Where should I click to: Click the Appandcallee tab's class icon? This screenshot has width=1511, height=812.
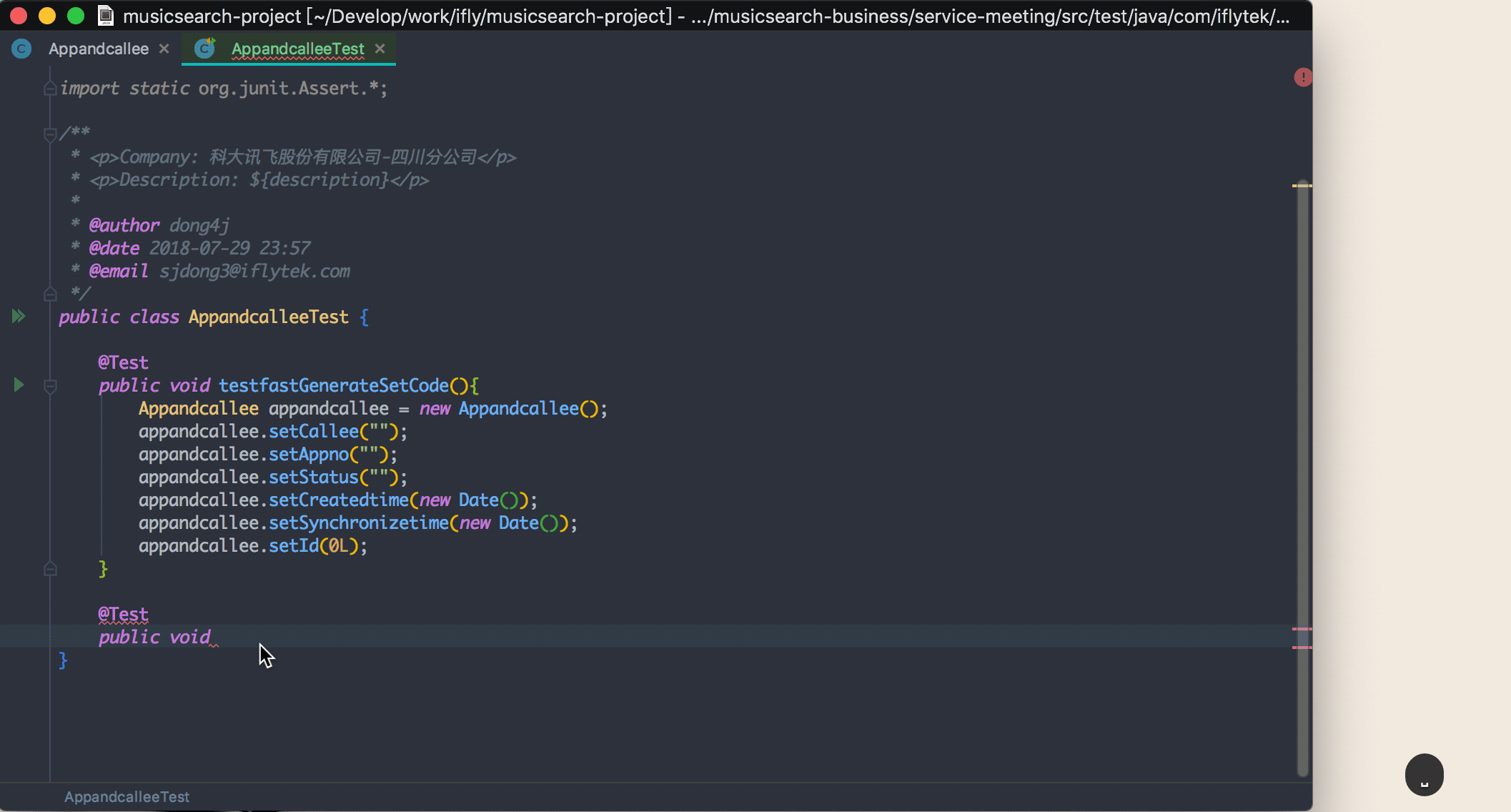coord(21,49)
